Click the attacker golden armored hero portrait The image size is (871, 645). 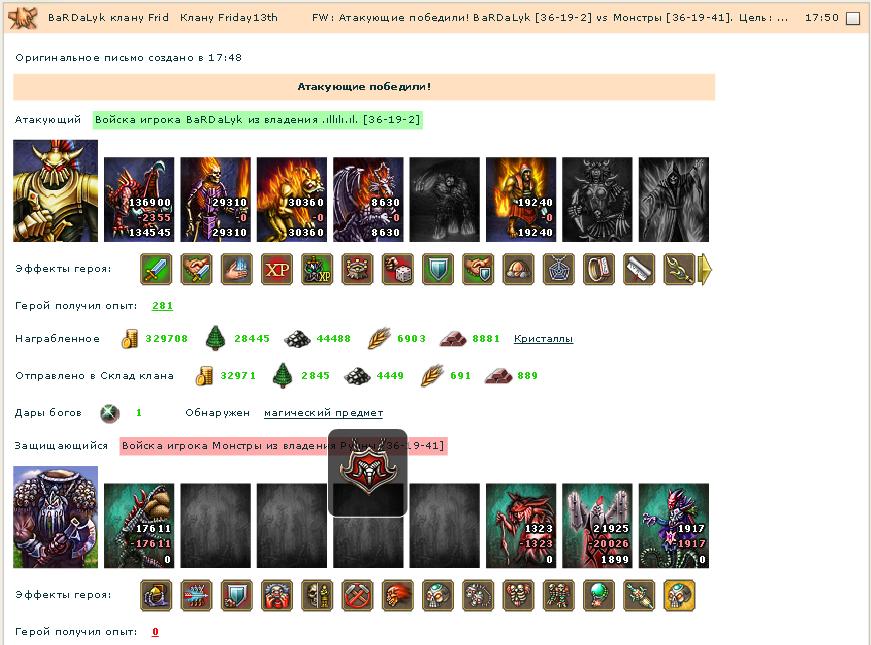56,191
